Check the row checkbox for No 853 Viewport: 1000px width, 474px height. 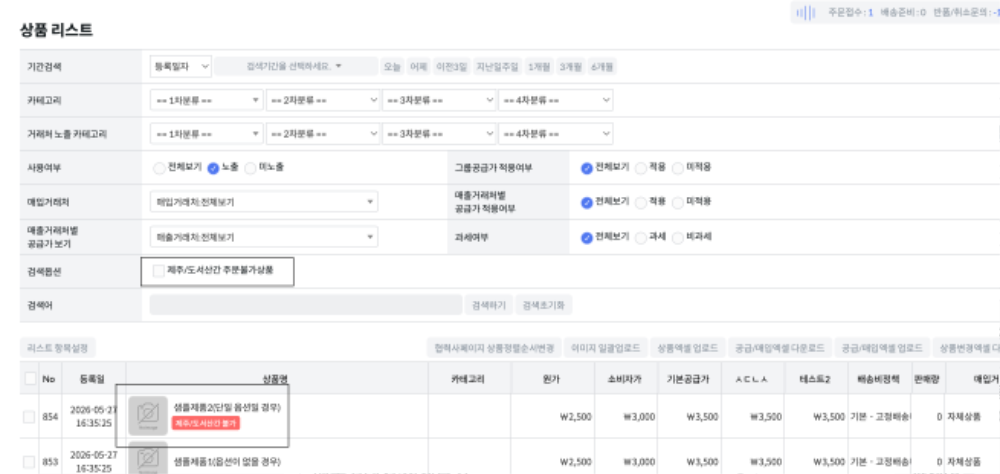click(29, 461)
